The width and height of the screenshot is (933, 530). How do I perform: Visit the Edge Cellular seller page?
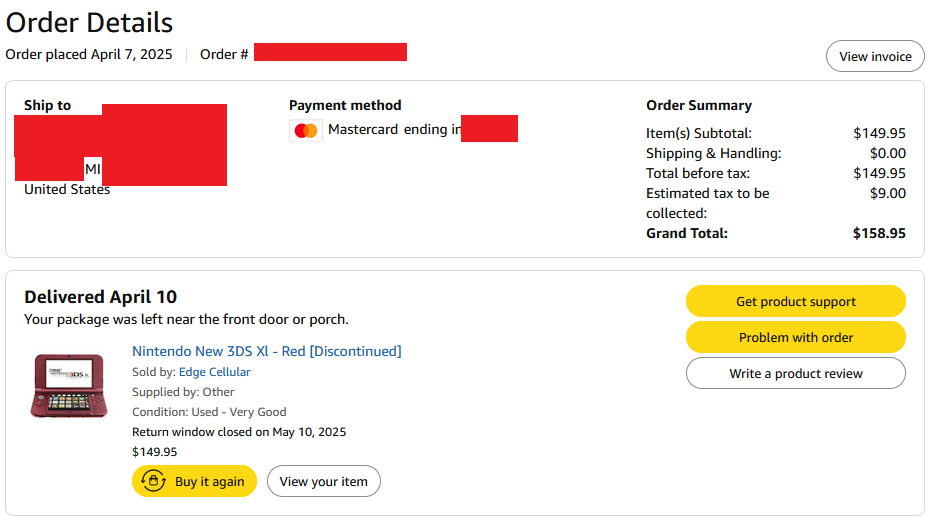(215, 372)
